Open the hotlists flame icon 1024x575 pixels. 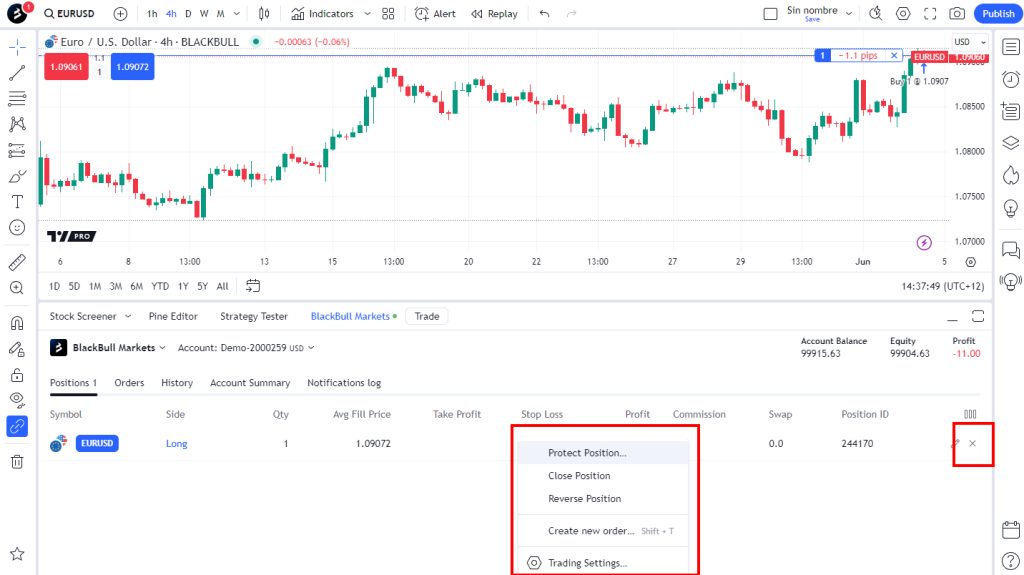(x=1010, y=175)
